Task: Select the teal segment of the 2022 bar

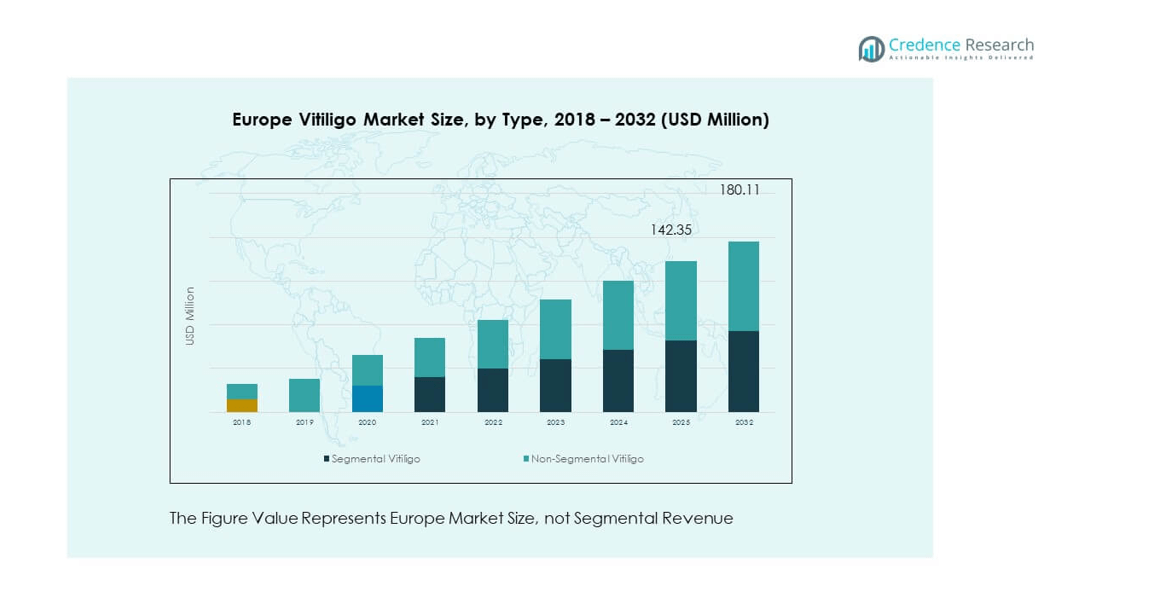Action: point(493,344)
